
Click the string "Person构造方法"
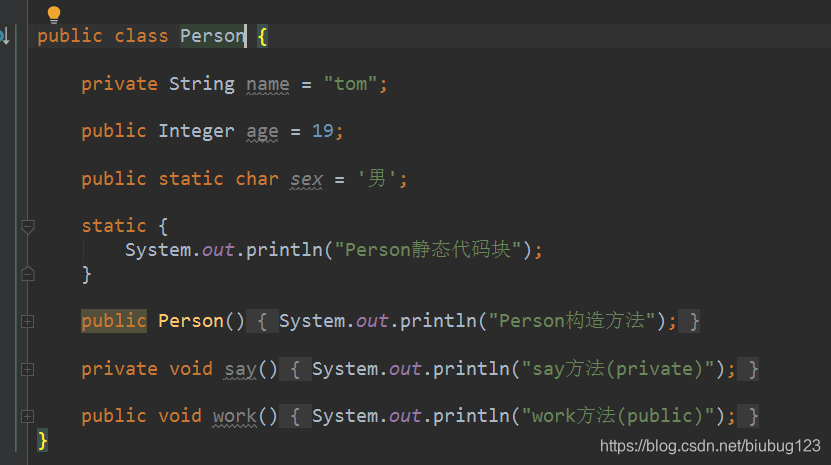(572, 321)
